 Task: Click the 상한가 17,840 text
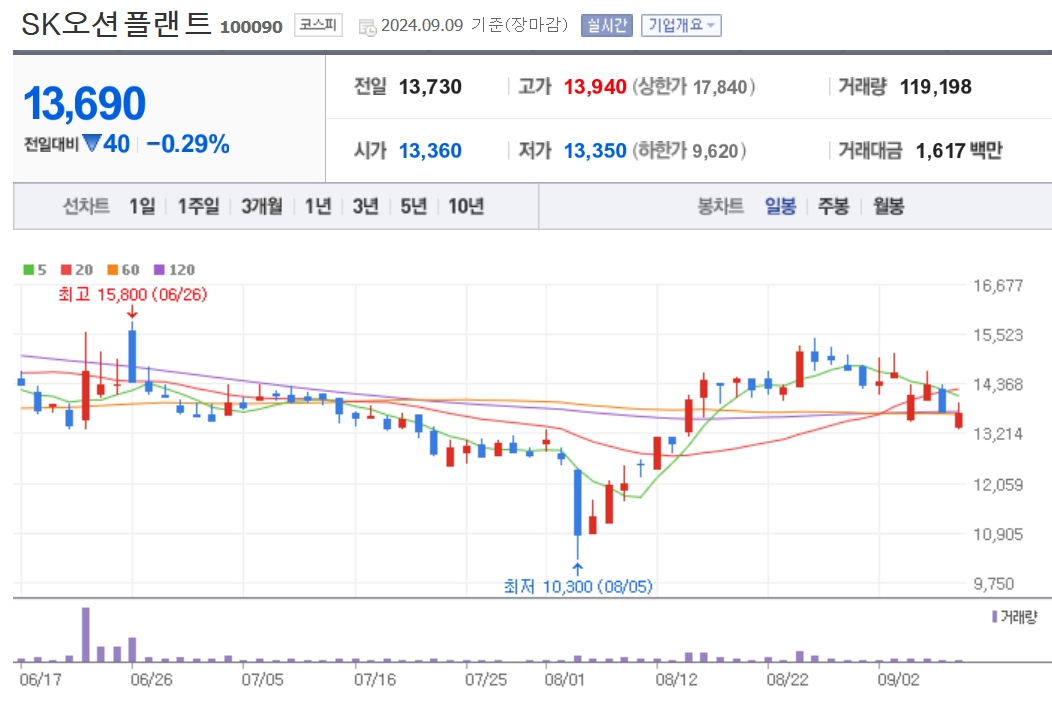(x=694, y=87)
